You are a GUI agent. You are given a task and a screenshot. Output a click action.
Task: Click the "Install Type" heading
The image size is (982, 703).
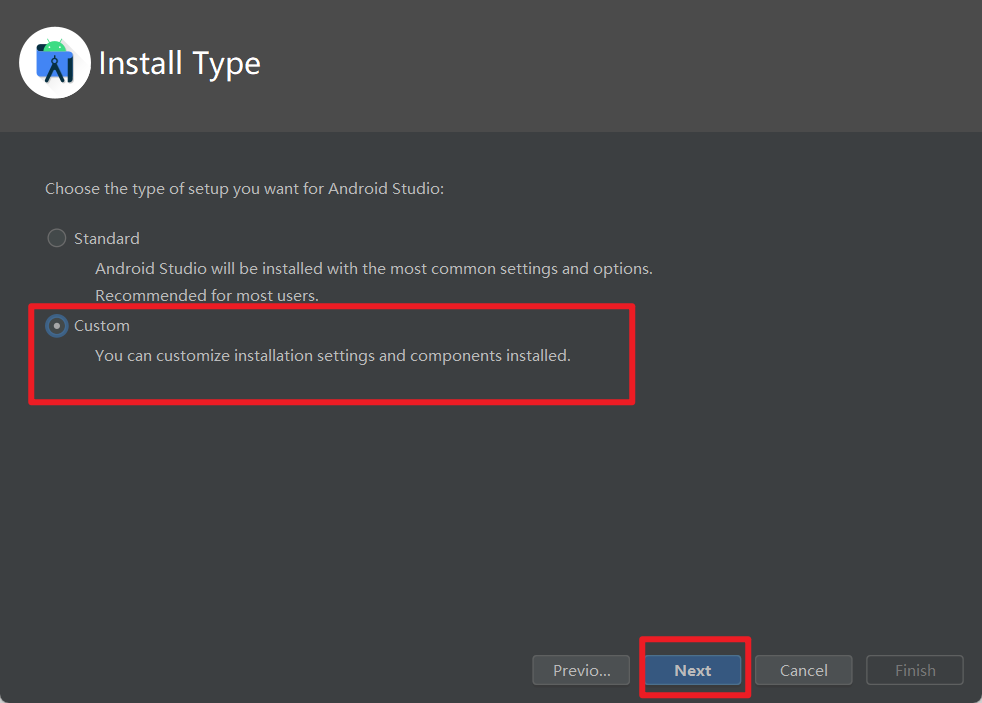(180, 63)
